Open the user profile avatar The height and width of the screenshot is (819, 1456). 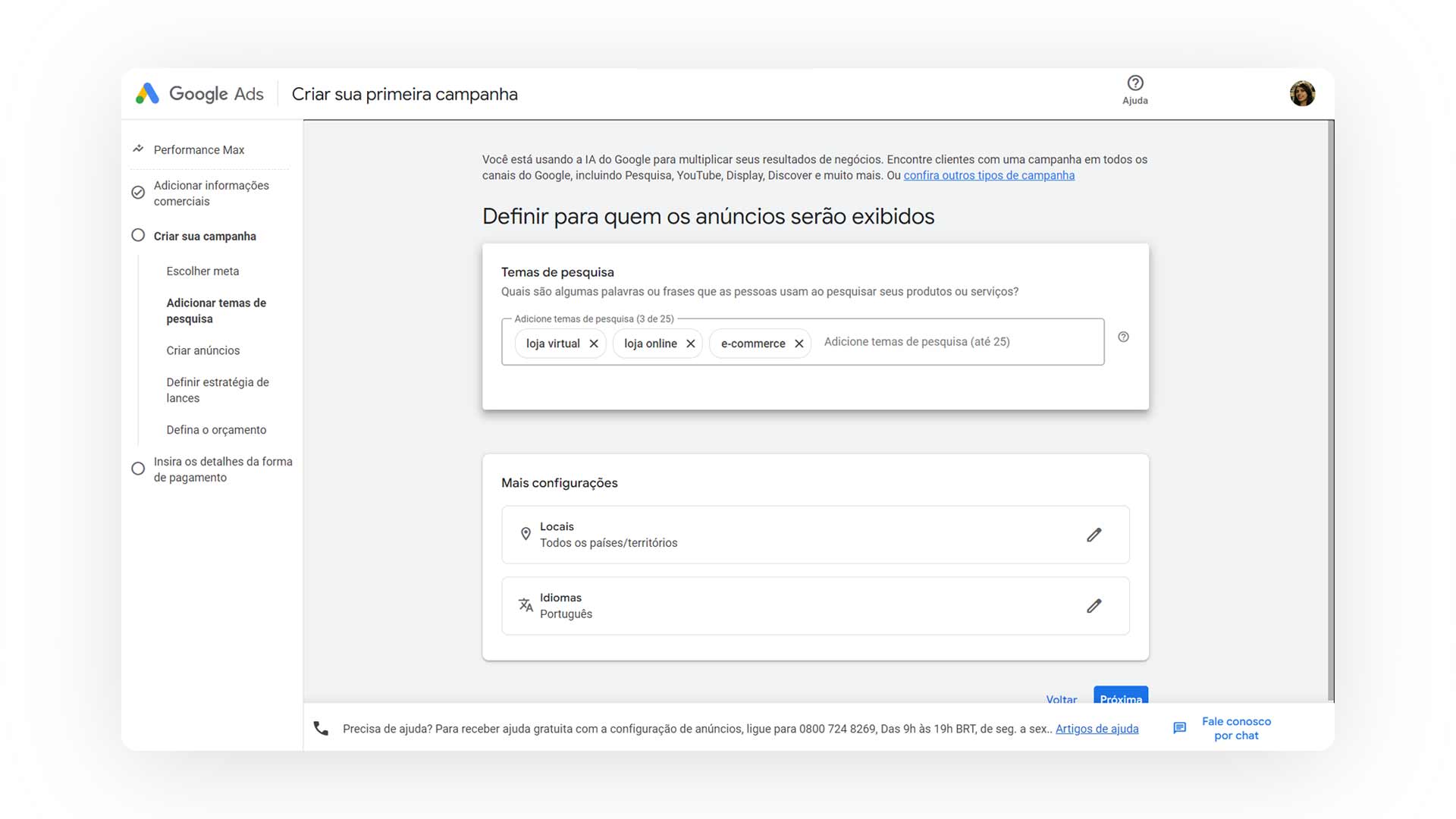point(1302,94)
